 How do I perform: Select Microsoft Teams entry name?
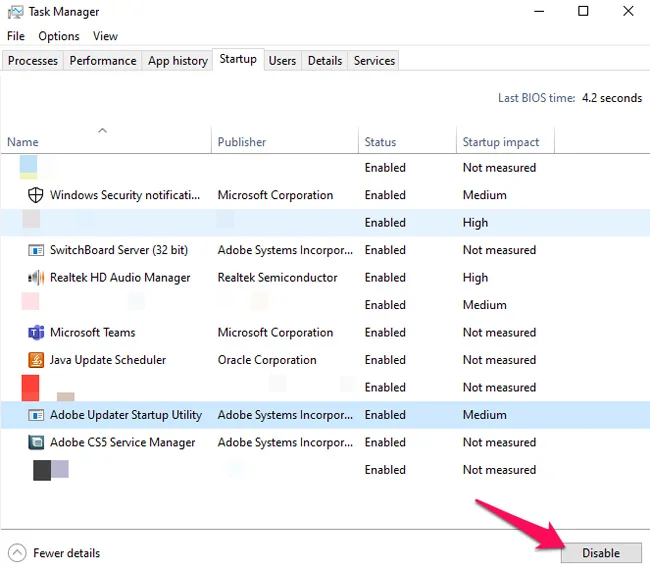92,332
